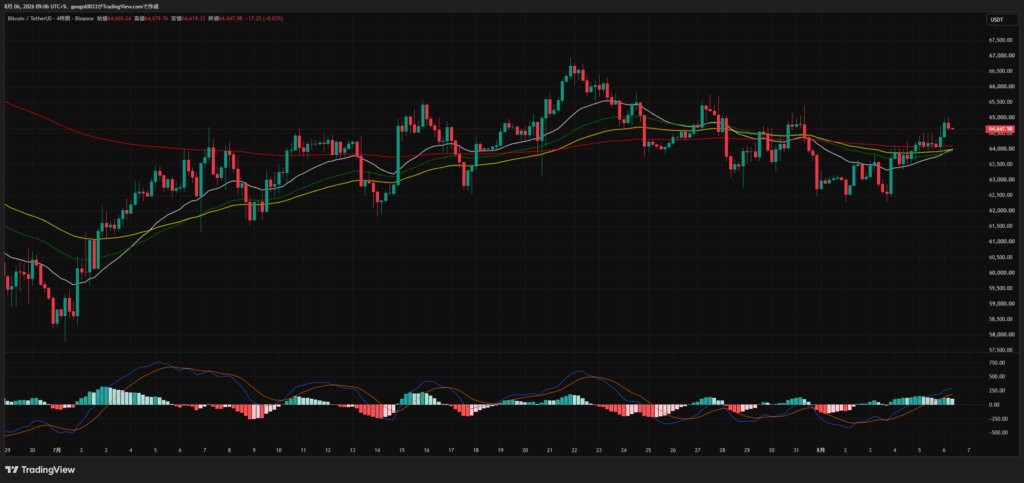Click the date 10 on the time axis
The image size is (1024, 483).
tap(278, 450)
